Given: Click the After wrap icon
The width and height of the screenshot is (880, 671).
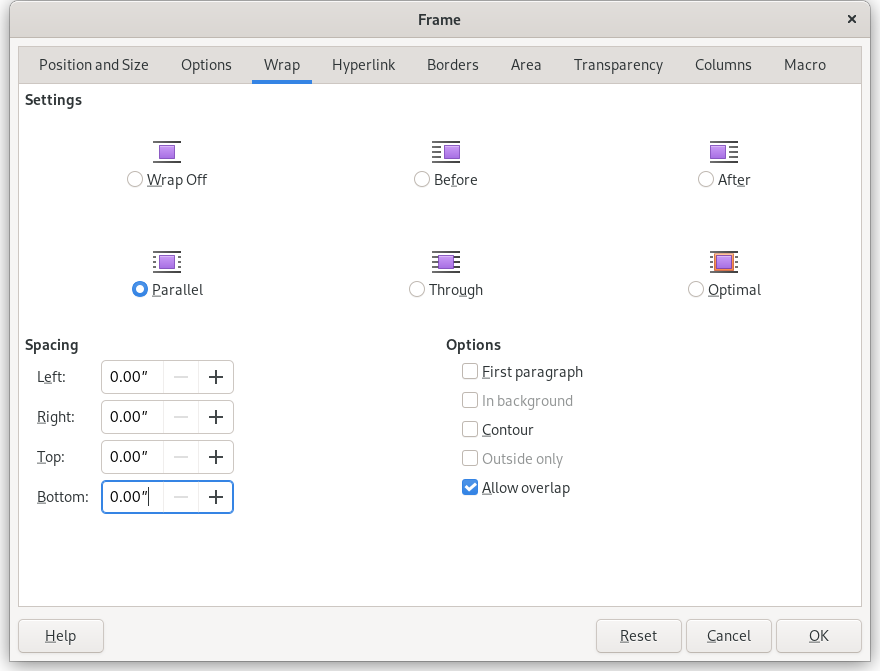Looking at the screenshot, I should [x=724, y=152].
